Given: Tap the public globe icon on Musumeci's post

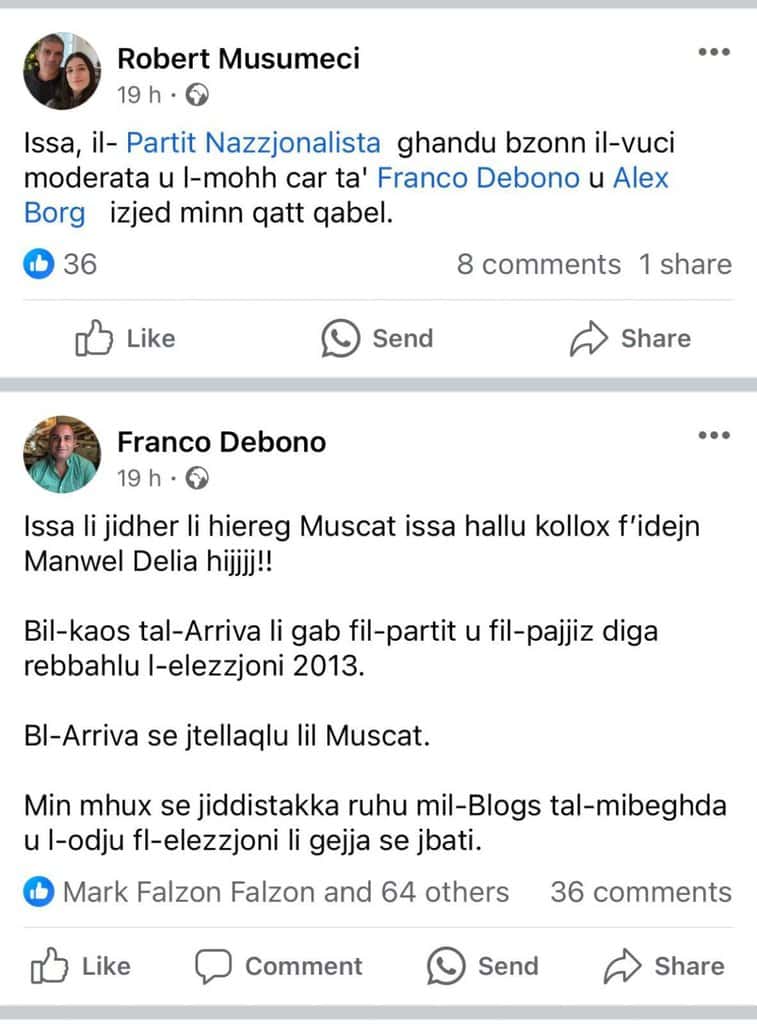Looking at the screenshot, I should (x=199, y=95).
